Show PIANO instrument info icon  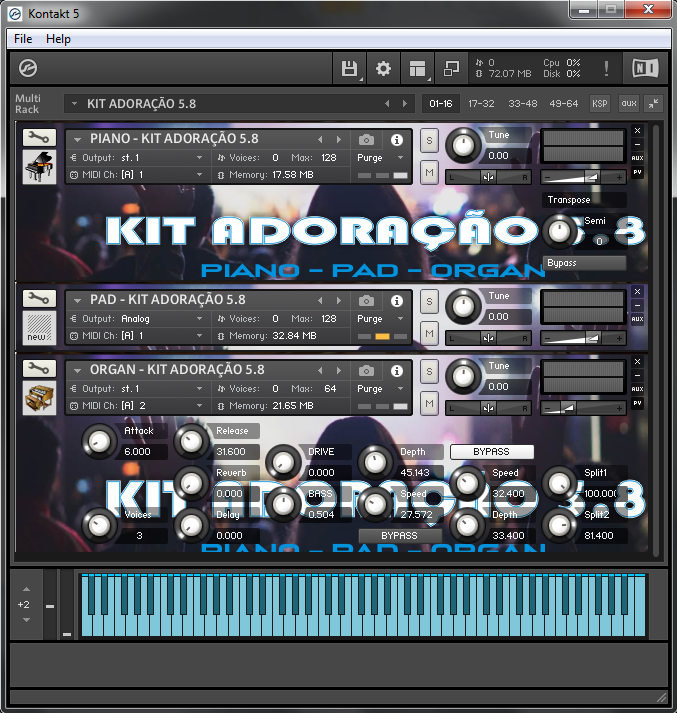coord(397,140)
